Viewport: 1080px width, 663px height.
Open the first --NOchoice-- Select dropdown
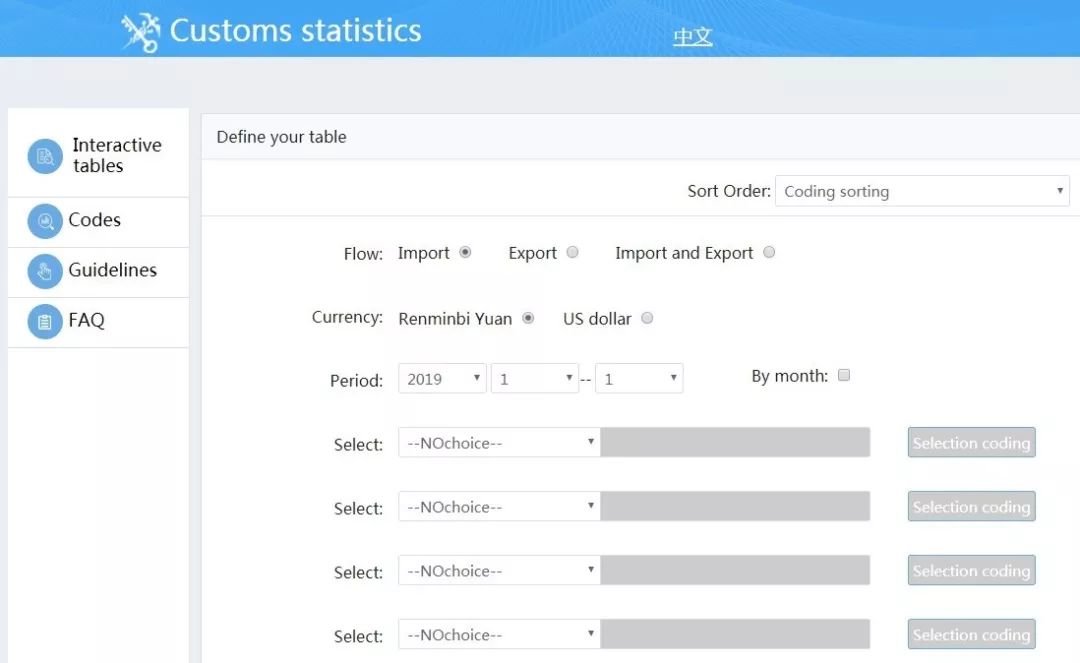click(499, 443)
